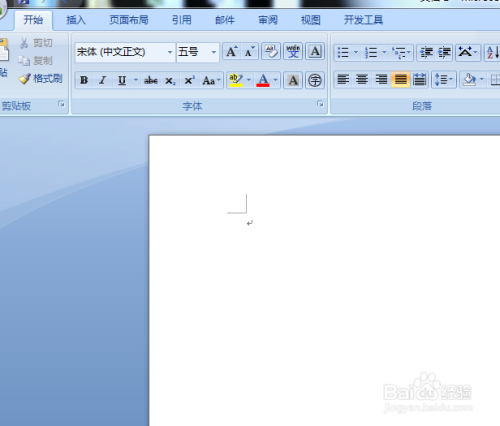Open the line spacing menu

point(444,80)
